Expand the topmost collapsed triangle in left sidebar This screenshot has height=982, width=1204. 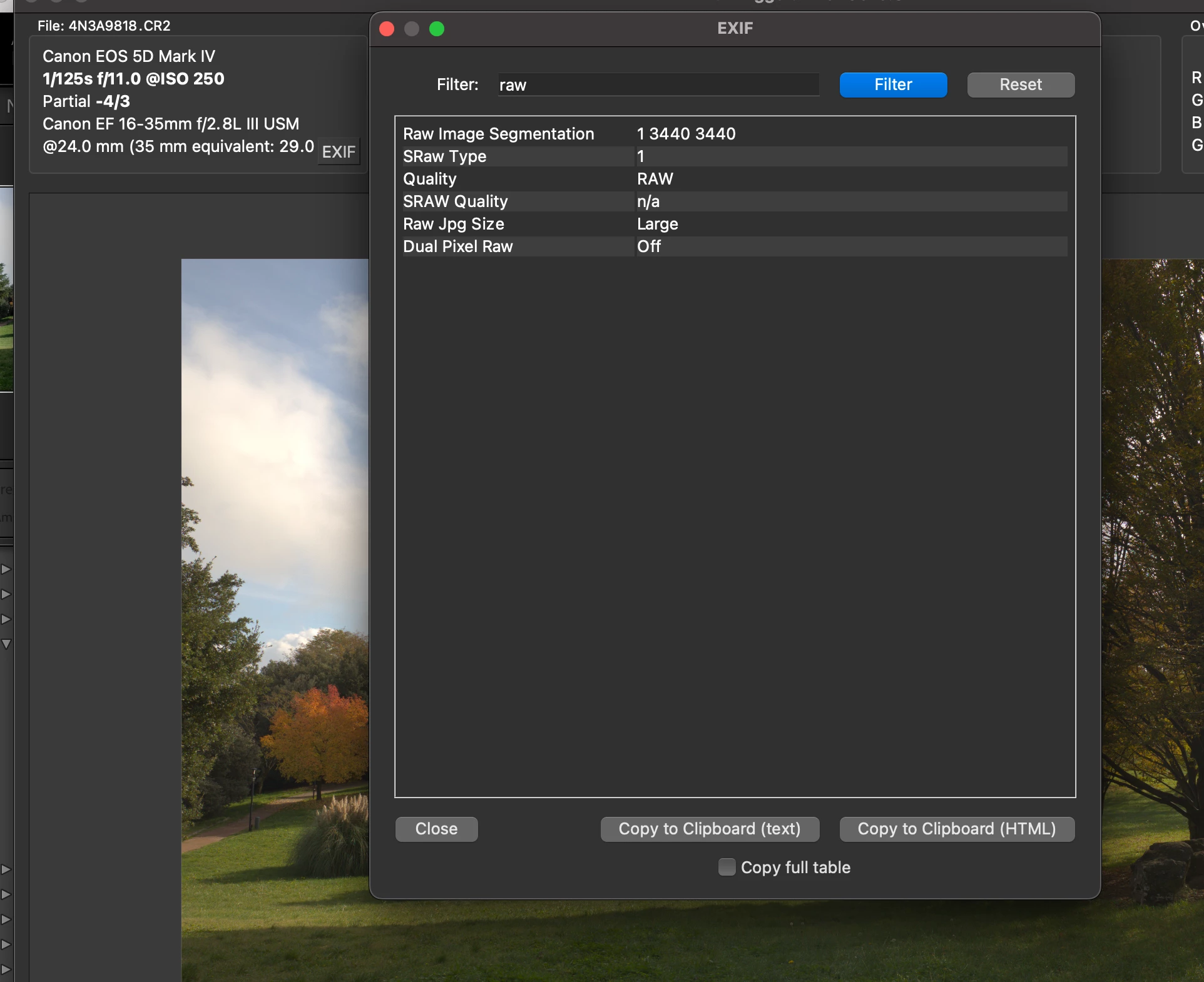(6, 569)
